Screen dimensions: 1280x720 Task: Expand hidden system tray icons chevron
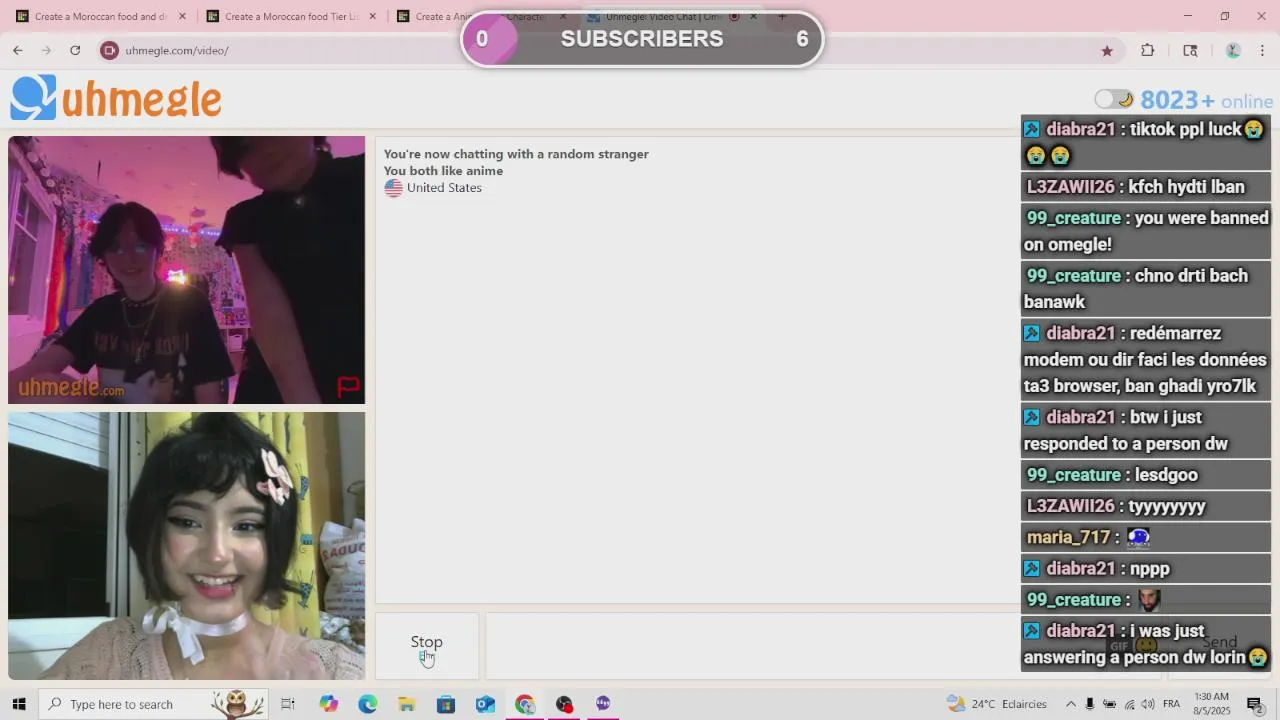[1071, 704]
